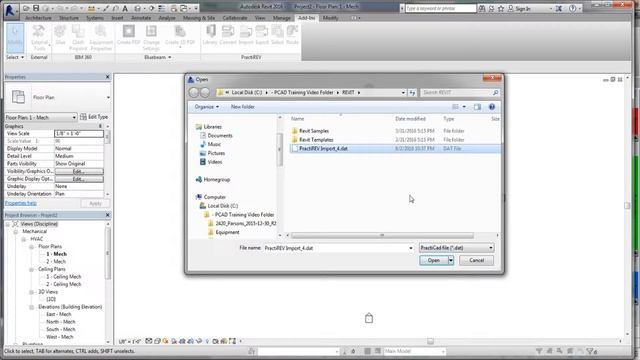Click the Search REVIT field
This screenshot has height=360, width=640.
(x=460, y=93)
